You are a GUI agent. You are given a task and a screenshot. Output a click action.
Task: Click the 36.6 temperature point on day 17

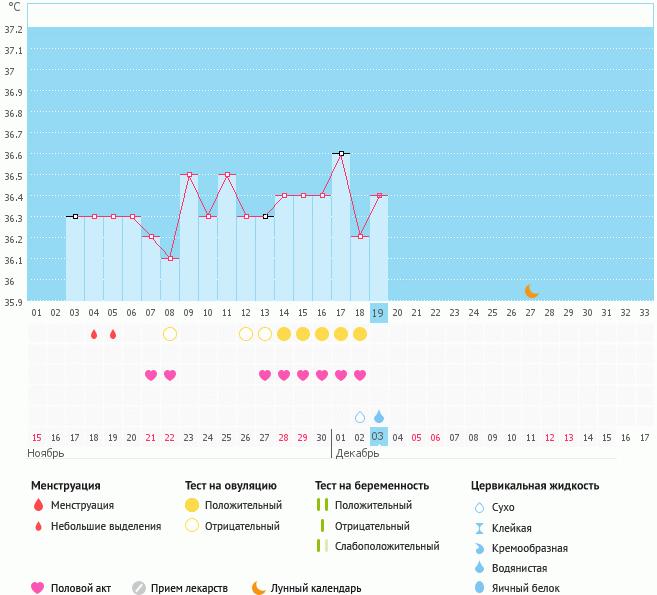click(x=341, y=154)
